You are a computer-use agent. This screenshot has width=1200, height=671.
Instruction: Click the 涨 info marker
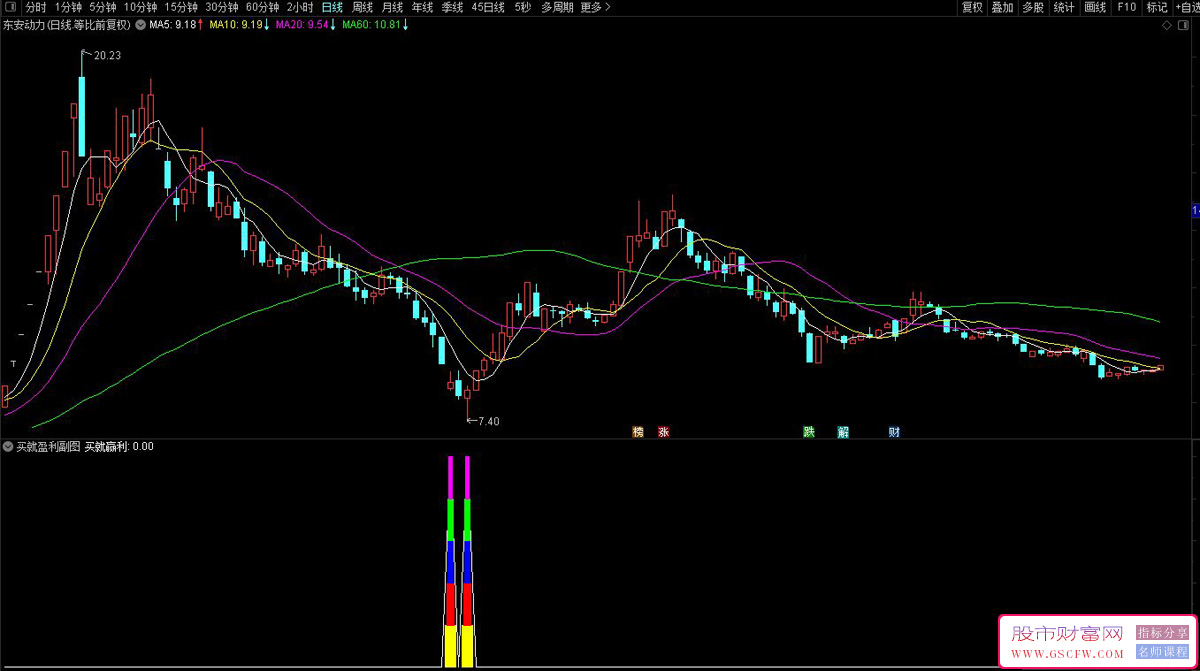coord(663,433)
